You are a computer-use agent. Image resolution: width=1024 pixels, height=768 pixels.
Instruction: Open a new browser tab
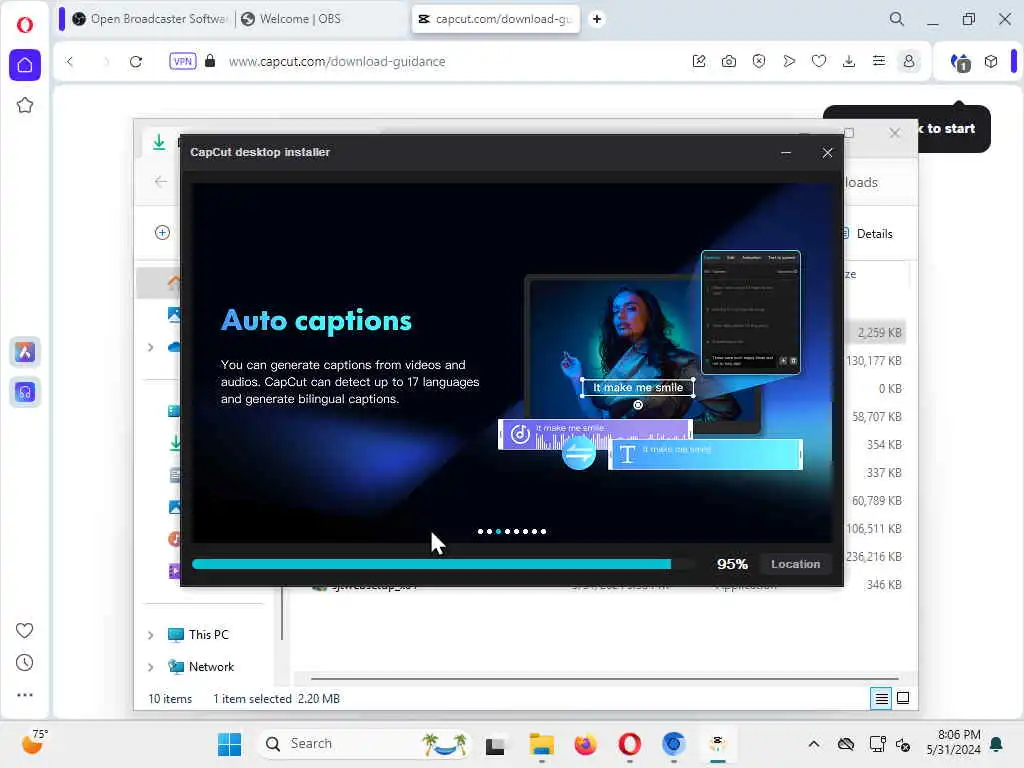click(x=597, y=19)
